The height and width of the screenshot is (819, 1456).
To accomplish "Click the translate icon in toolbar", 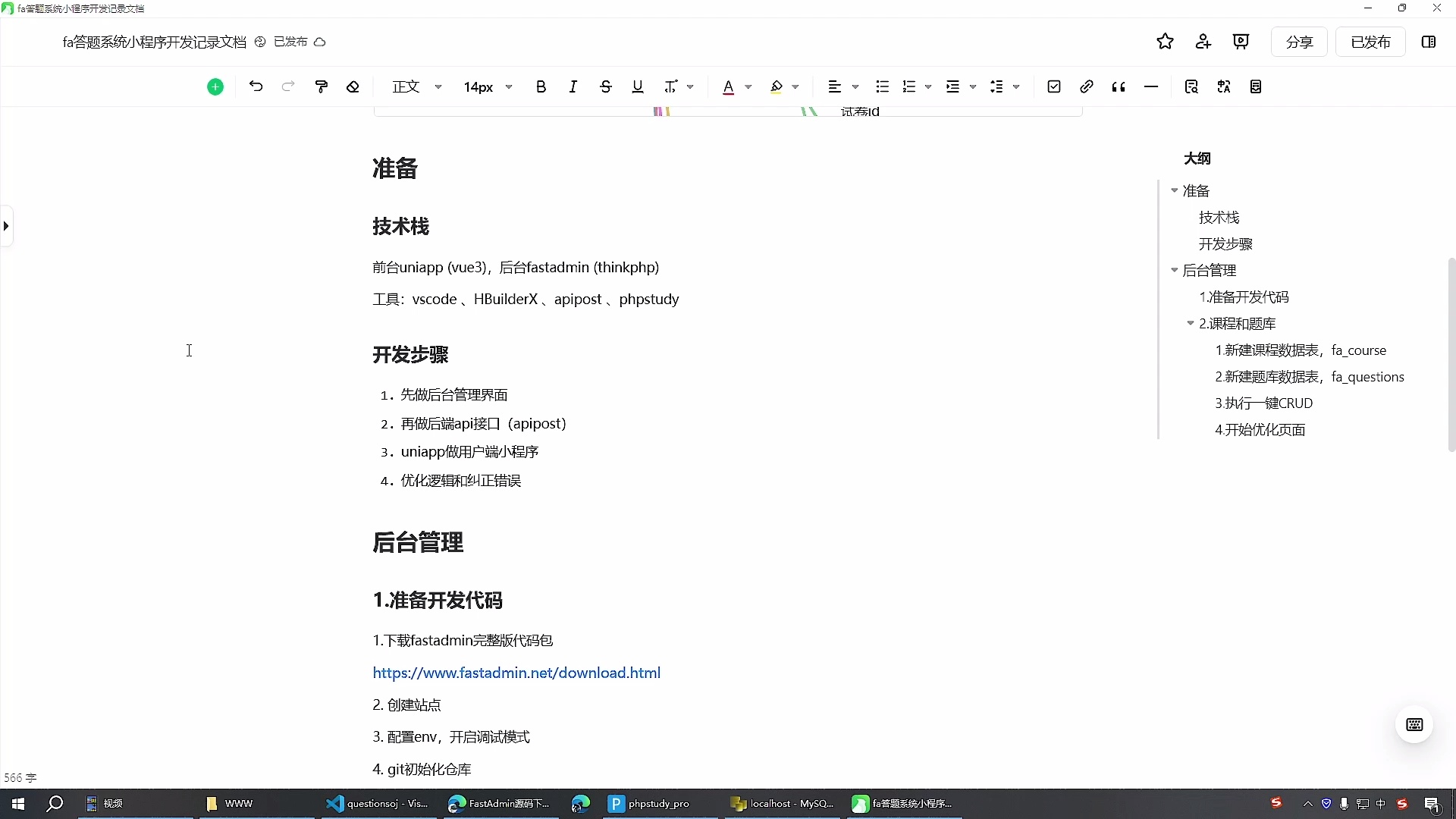I will click(1223, 86).
